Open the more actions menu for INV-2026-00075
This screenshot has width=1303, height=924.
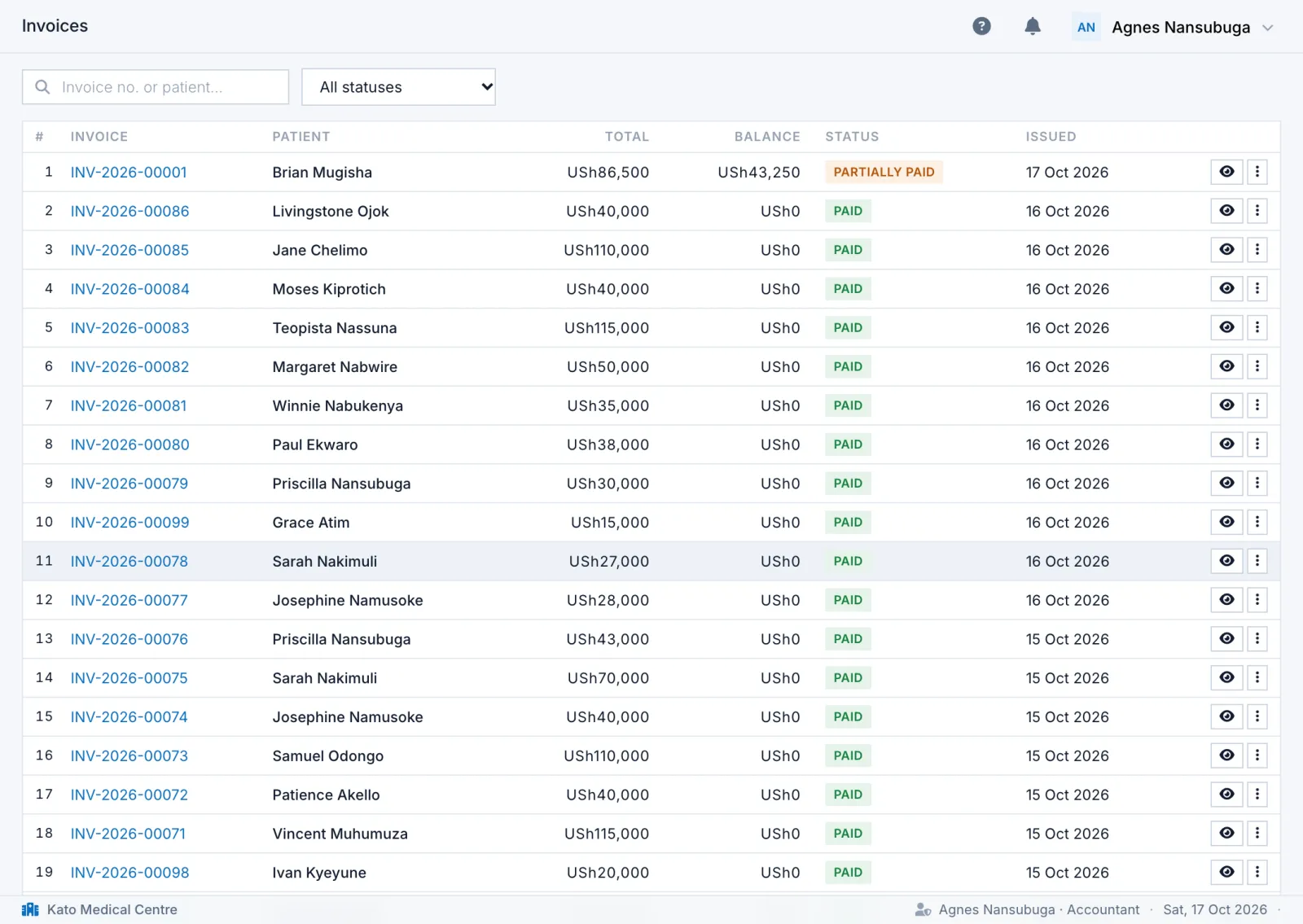click(1257, 677)
